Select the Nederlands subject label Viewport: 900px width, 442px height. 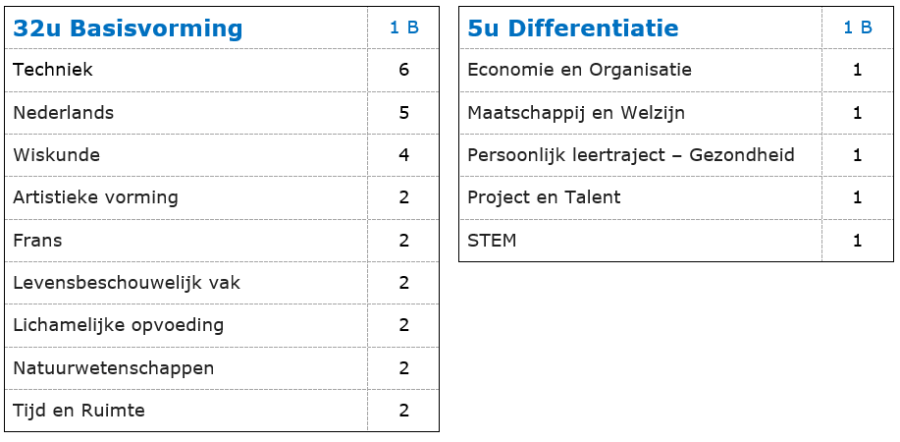[x=64, y=113]
